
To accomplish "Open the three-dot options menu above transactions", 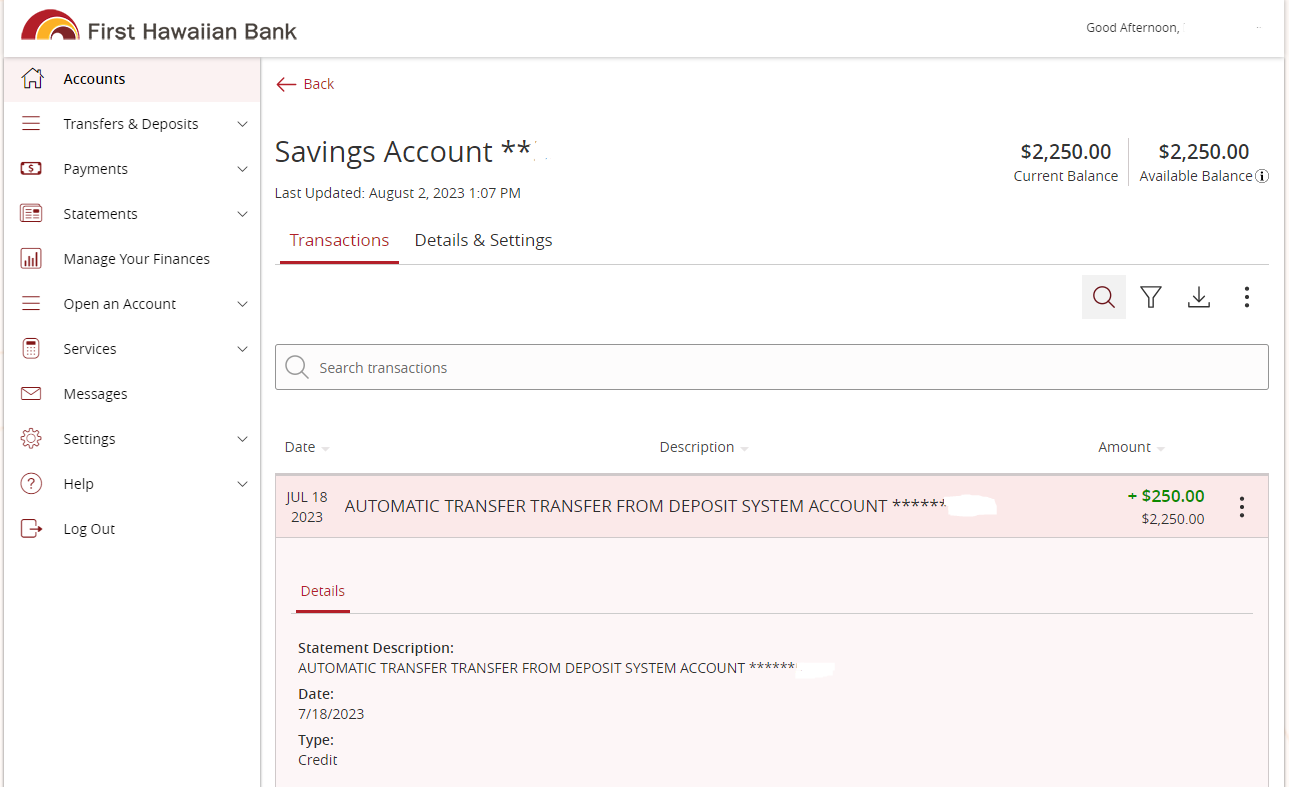I will coord(1246,297).
